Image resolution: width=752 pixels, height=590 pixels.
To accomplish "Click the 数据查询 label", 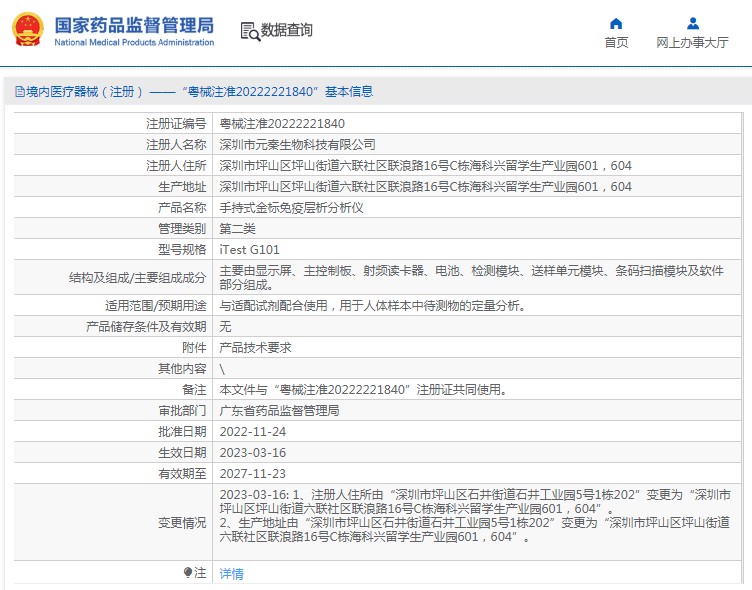I will 286,30.
